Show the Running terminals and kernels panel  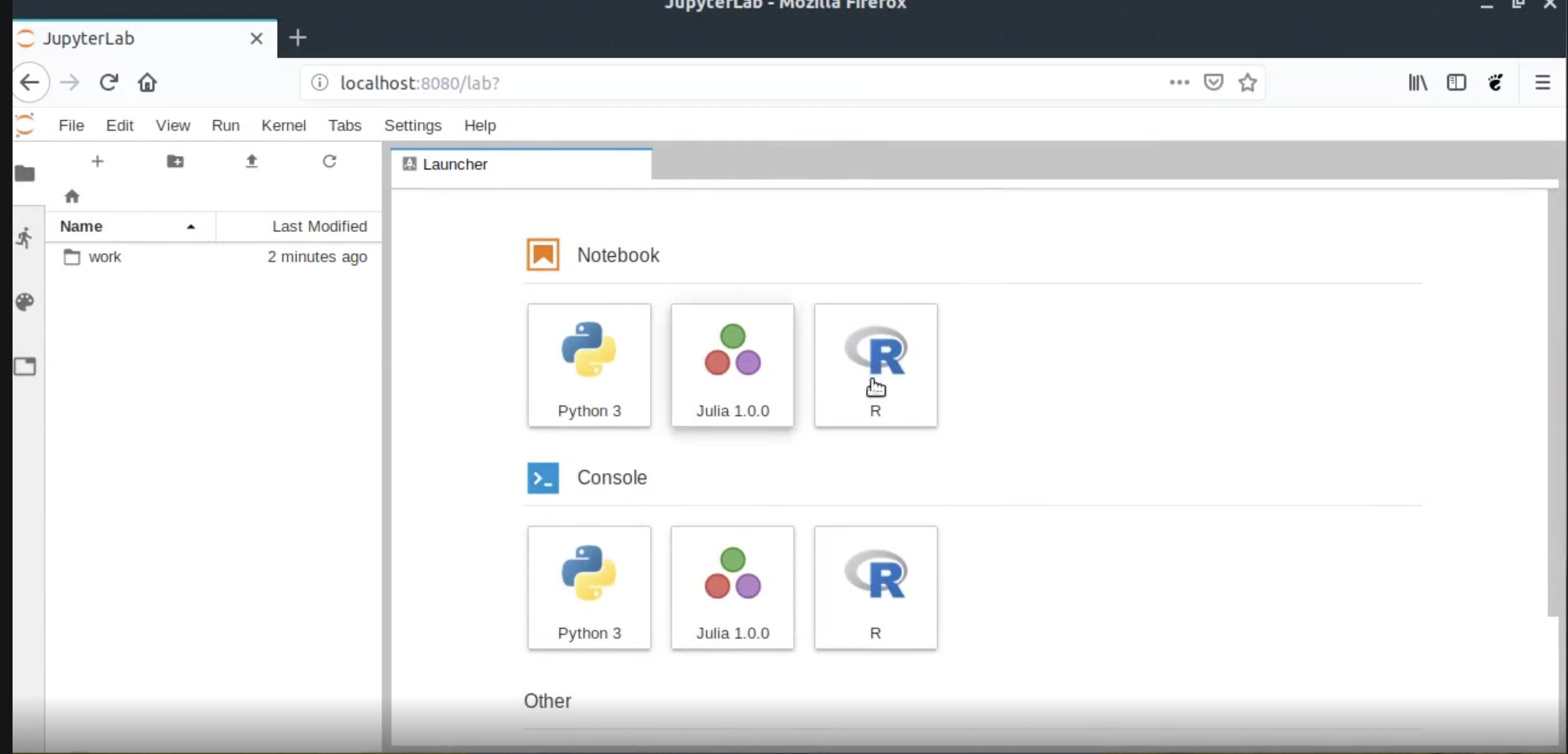coord(25,238)
